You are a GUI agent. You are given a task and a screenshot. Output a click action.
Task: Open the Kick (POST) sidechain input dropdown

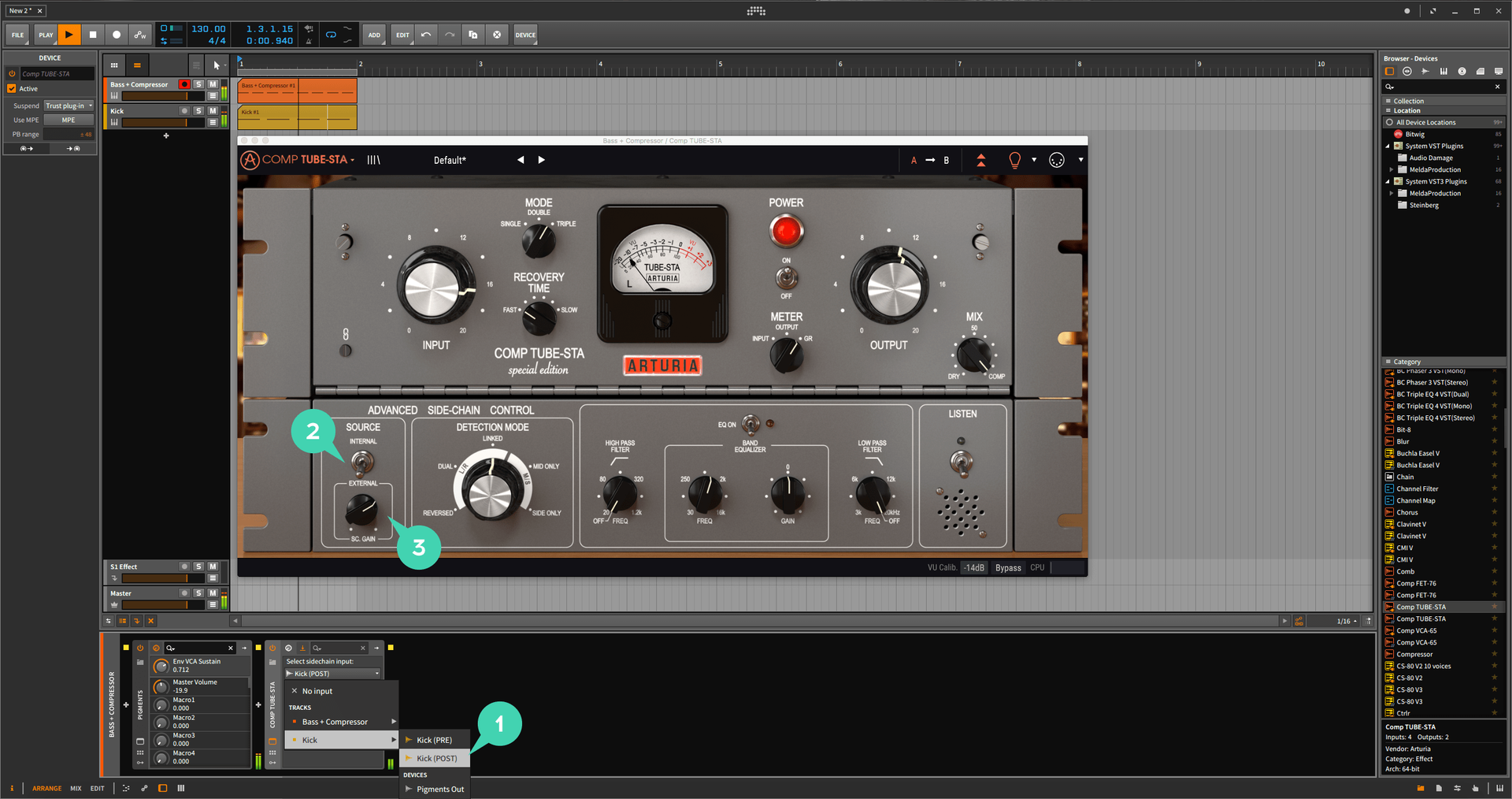(x=334, y=674)
